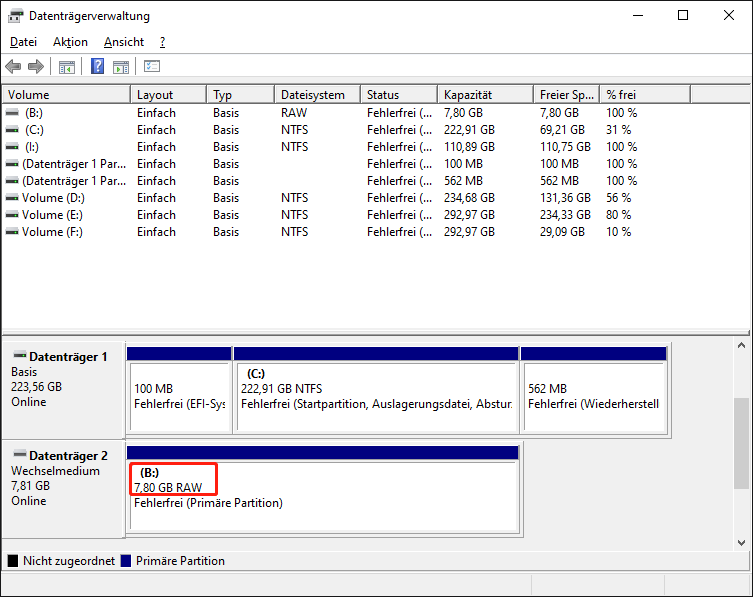Click the Forward arrow toolbar icon

(36, 66)
